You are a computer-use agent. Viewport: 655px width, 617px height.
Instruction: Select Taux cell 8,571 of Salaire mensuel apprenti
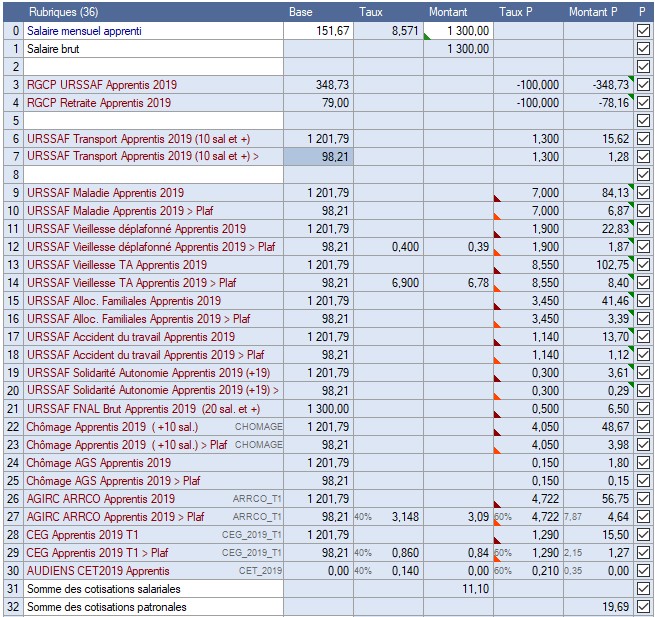(388, 31)
